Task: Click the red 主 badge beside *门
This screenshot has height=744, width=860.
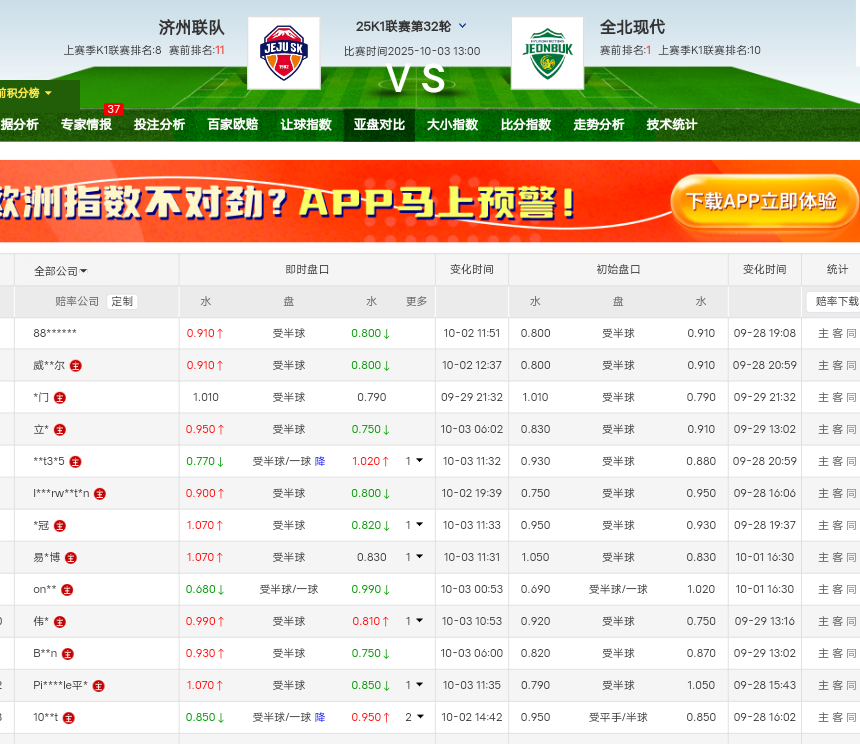Action: click(60, 398)
